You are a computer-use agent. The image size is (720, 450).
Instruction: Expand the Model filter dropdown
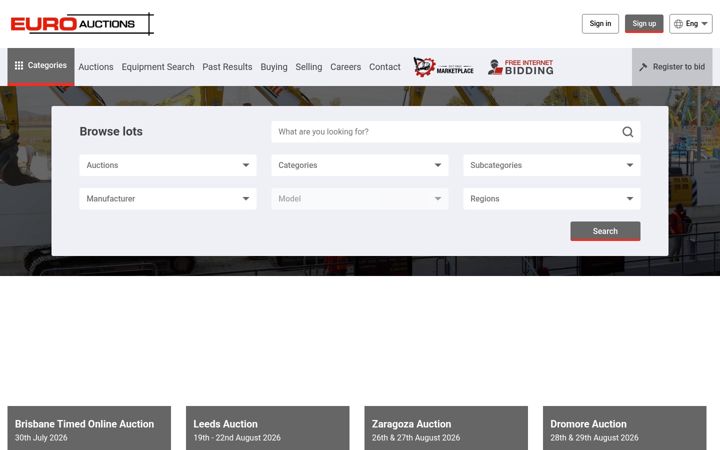pos(360,199)
